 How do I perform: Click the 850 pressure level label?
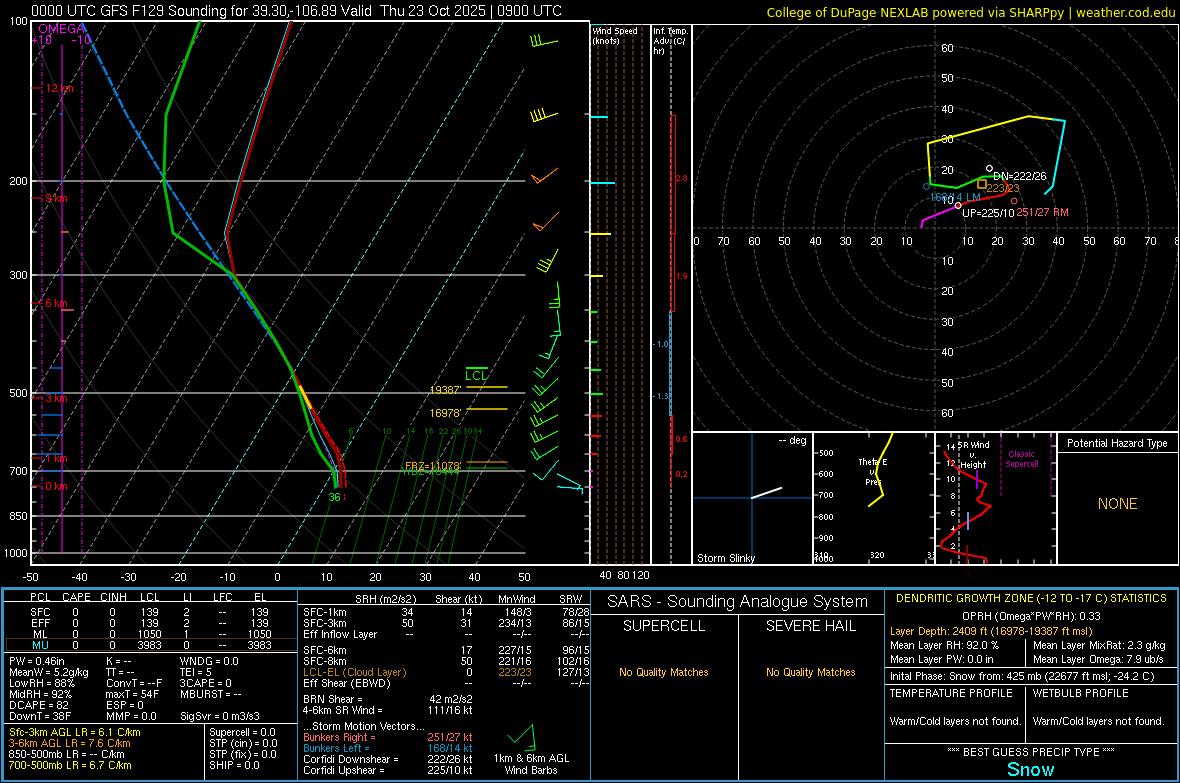(18, 516)
